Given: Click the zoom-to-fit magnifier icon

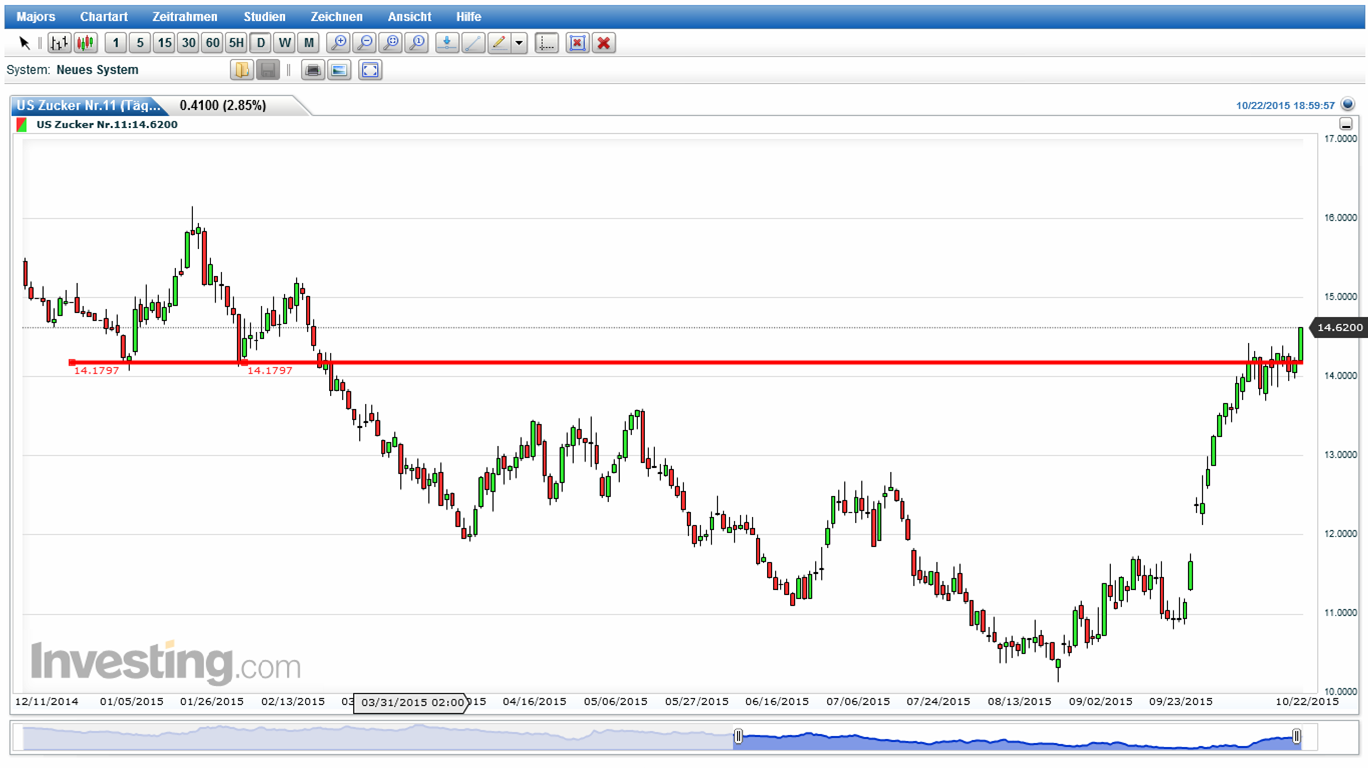Looking at the screenshot, I should click(x=391, y=43).
